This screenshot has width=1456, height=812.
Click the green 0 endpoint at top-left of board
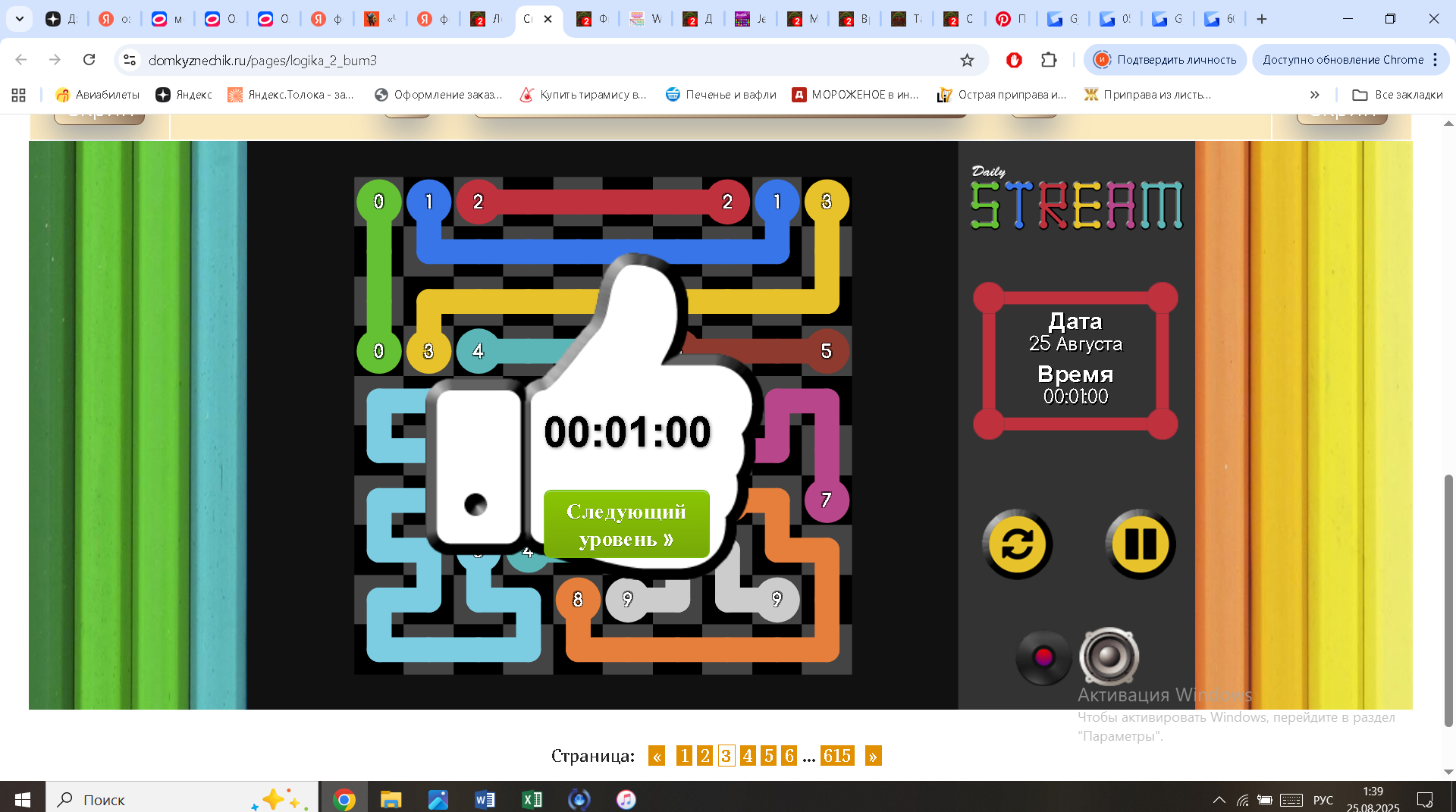(x=378, y=202)
